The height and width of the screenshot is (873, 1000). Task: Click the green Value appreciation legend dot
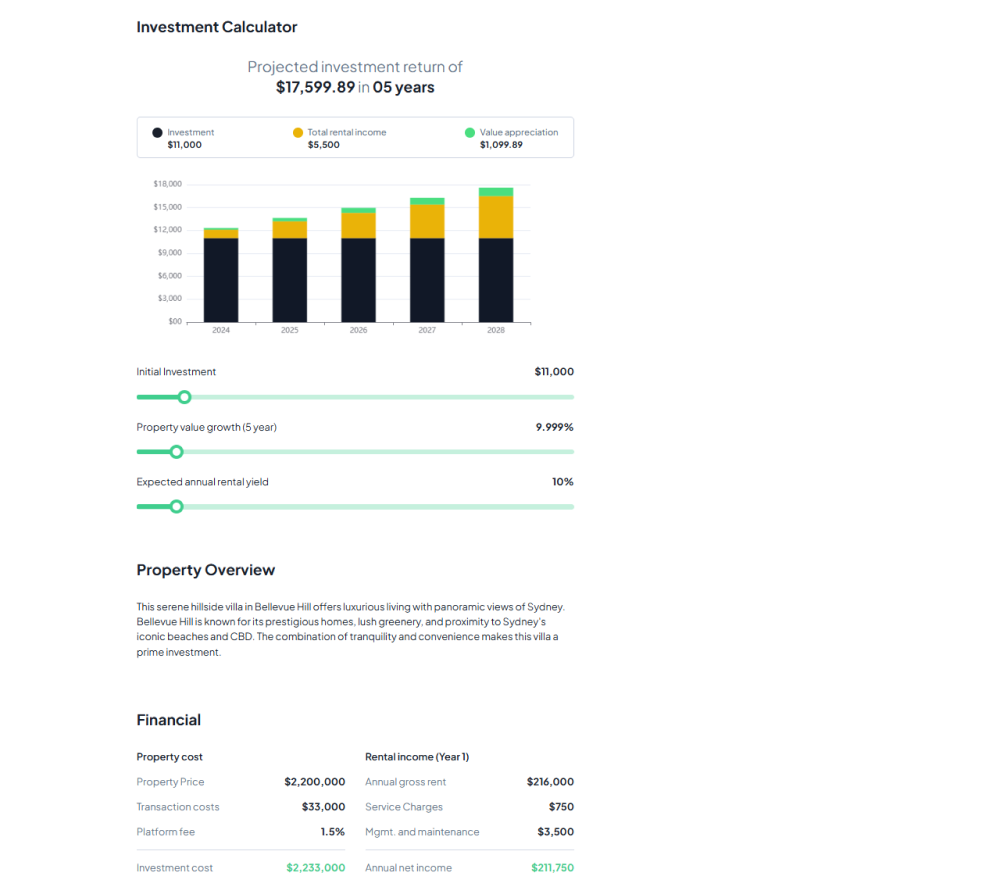pos(470,132)
